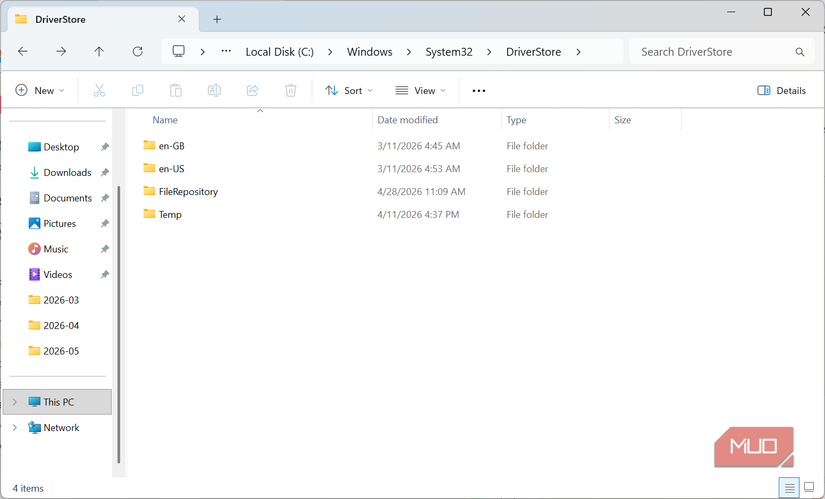
Task: Open a new tab with plus button
Action: click(x=217, y=19)
